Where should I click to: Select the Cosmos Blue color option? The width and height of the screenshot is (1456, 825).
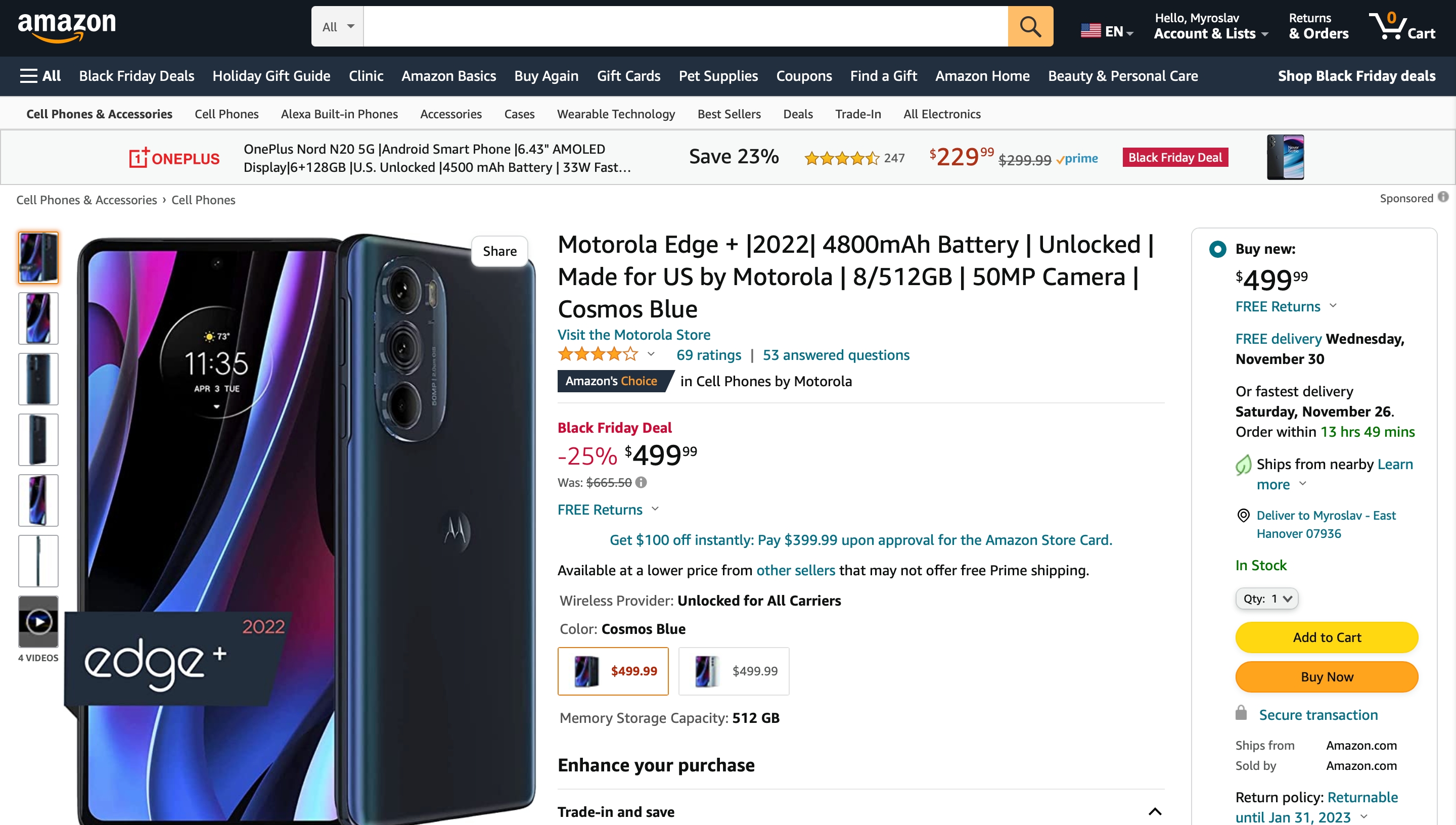pos(613,671)
